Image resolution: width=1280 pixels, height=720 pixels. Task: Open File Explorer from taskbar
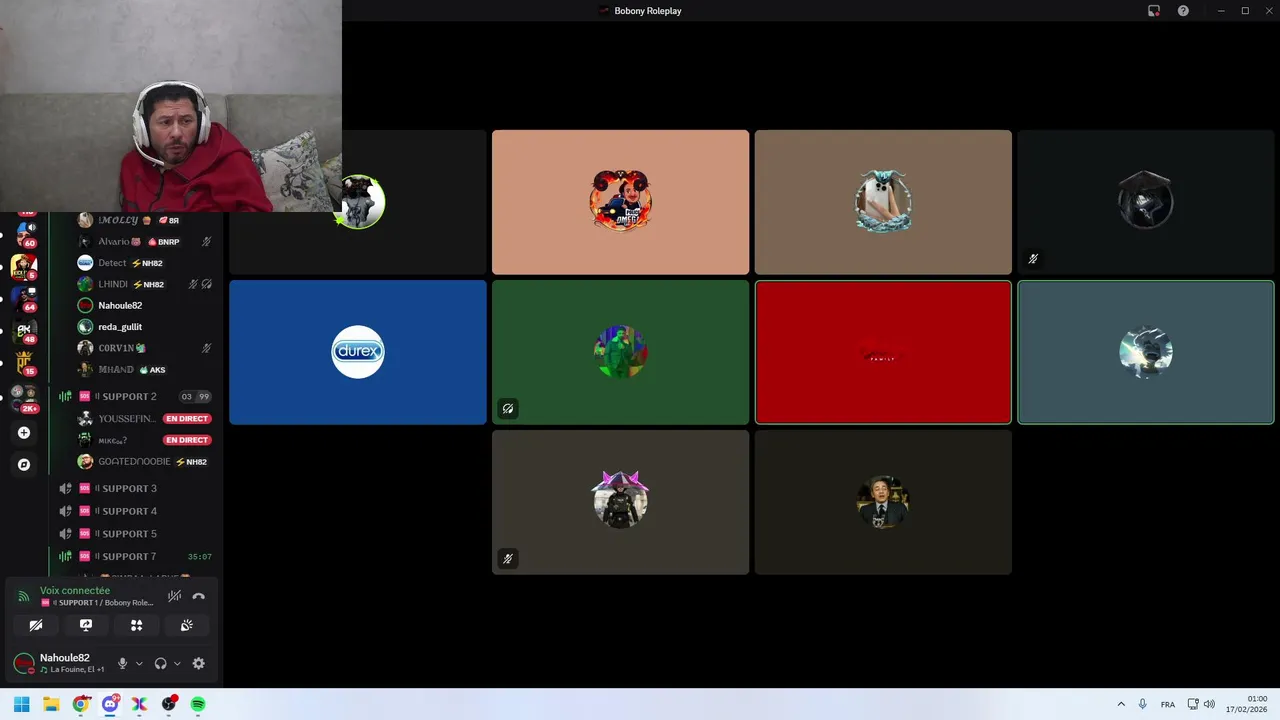pos(51,704)
